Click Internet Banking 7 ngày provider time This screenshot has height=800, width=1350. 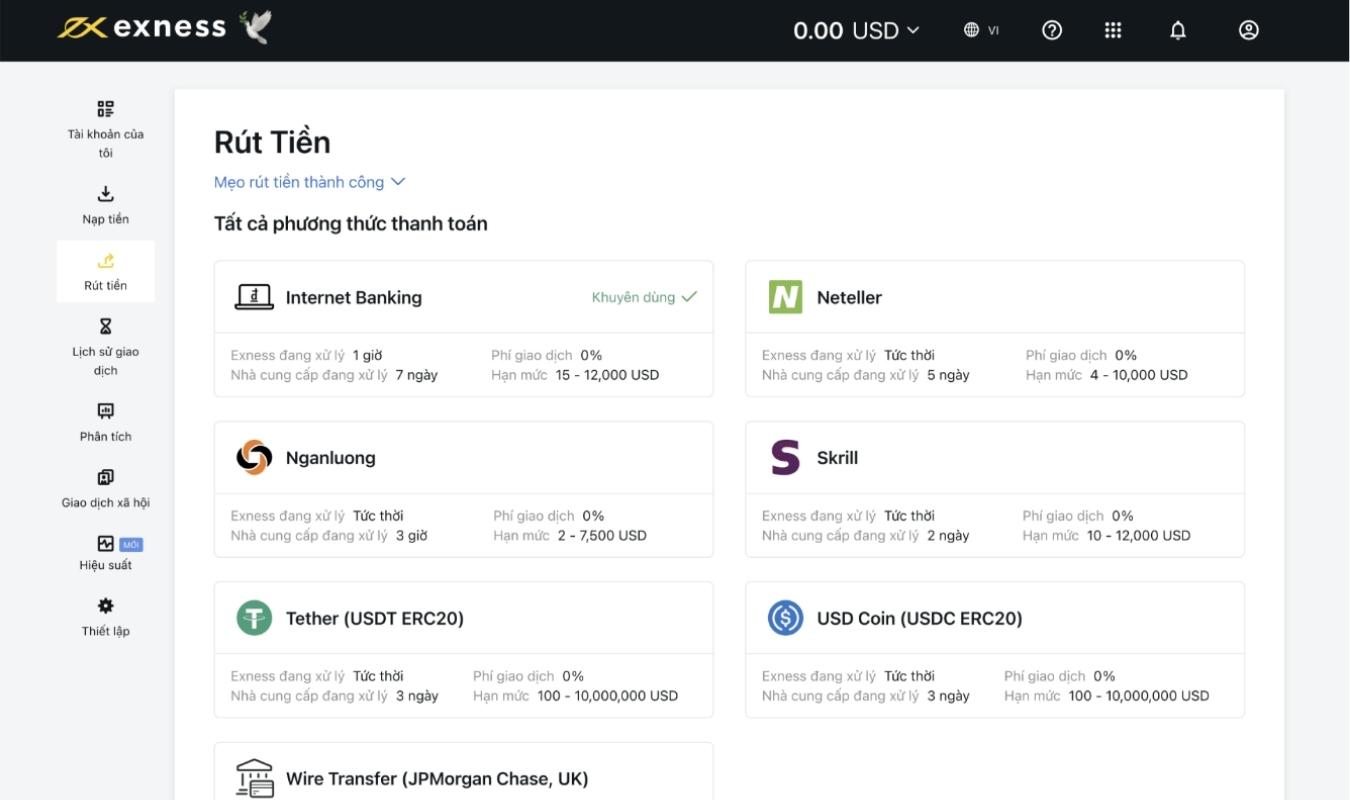click(x=417, y=375)
